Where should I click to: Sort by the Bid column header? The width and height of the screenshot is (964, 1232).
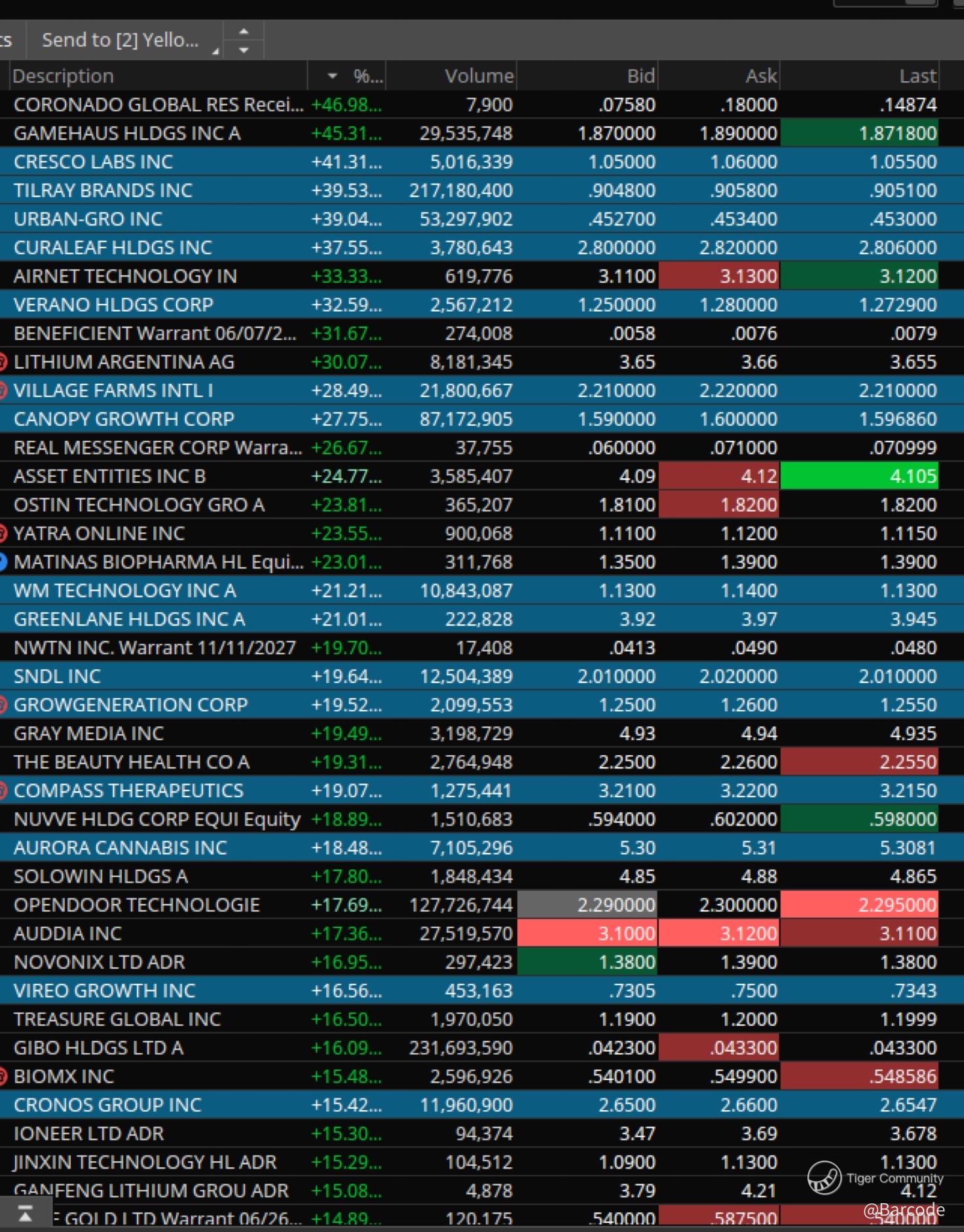pos(641,76)
